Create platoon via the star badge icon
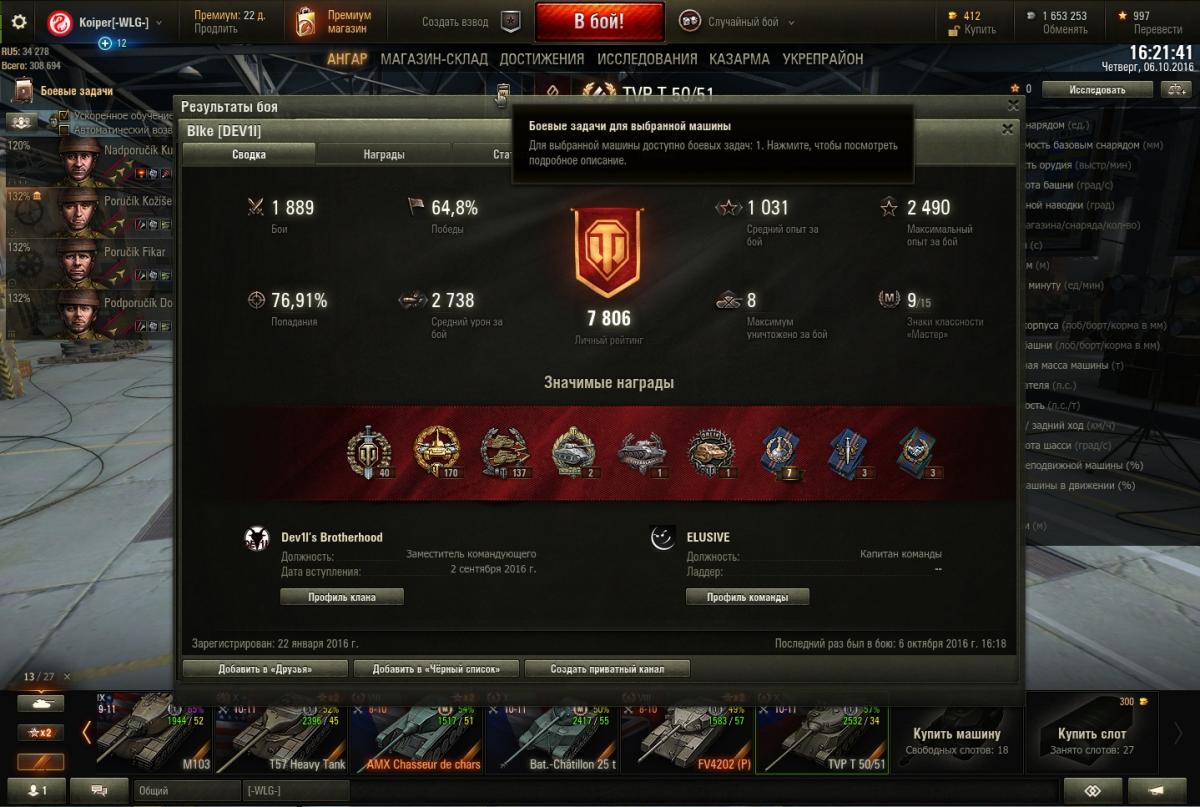This screenshot has height=807, width=1200. click(x=511, y=21)
